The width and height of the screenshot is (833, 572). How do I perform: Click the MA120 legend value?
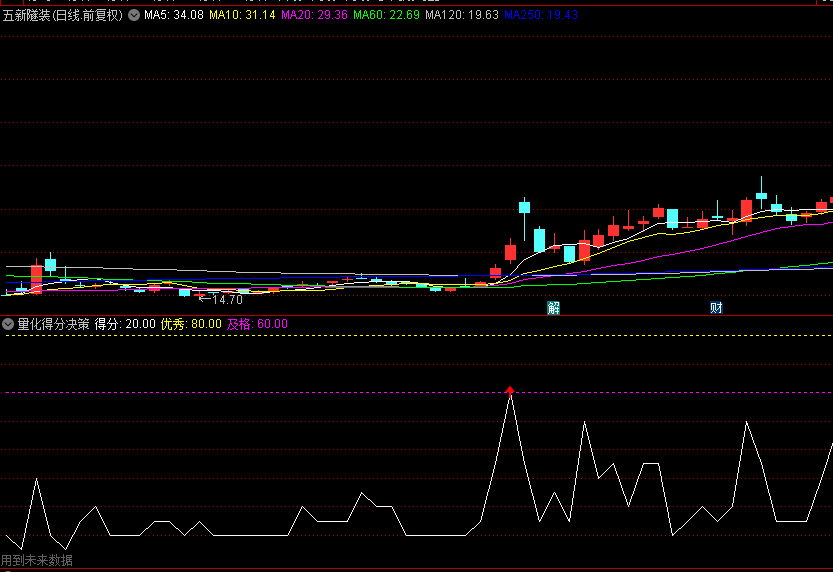461,15
